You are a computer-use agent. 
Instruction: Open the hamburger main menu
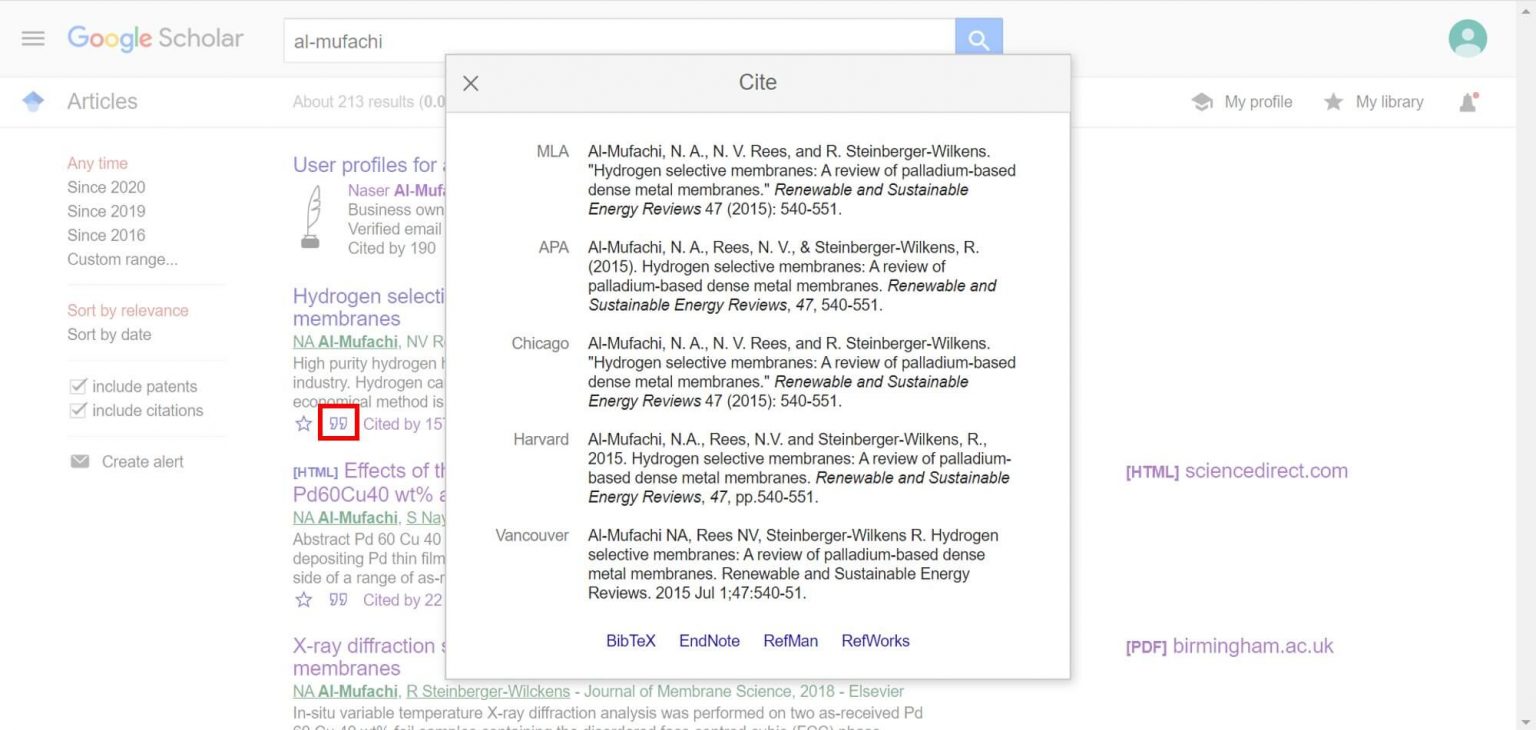pyautogui.click(x=33, y=38)
